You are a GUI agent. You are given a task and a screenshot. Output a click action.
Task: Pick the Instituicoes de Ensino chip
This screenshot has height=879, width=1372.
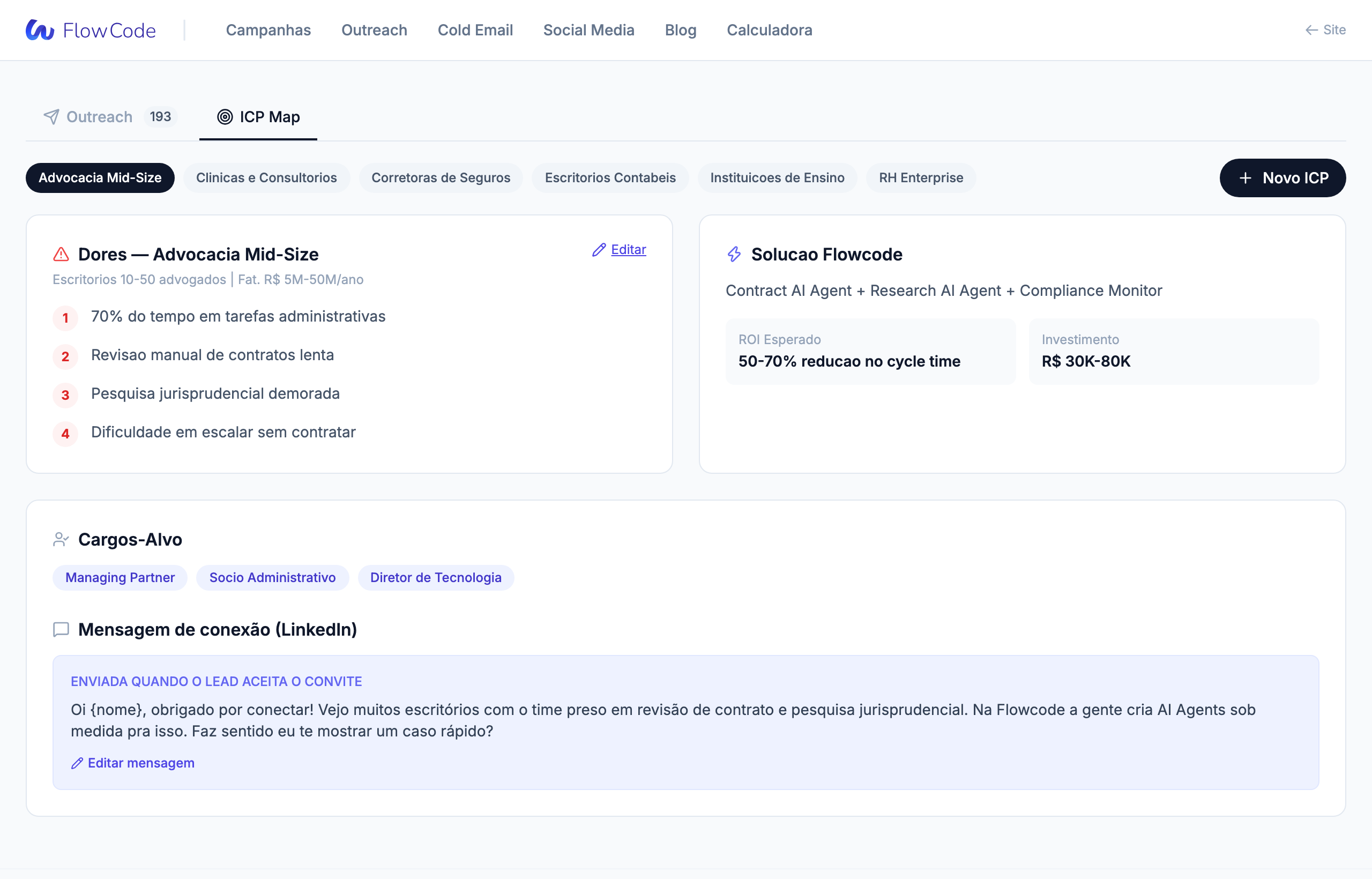(777, 178)
